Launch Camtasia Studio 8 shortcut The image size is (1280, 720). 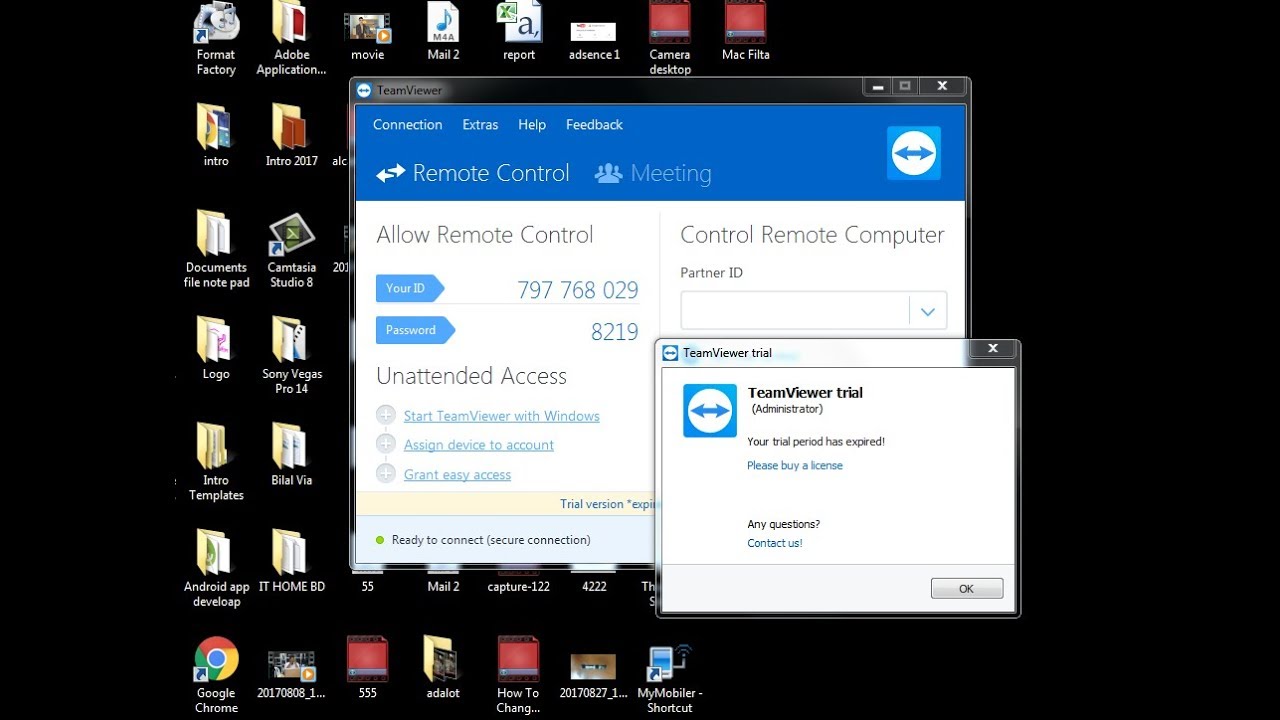pyautogui.click(x=291, y=251)
